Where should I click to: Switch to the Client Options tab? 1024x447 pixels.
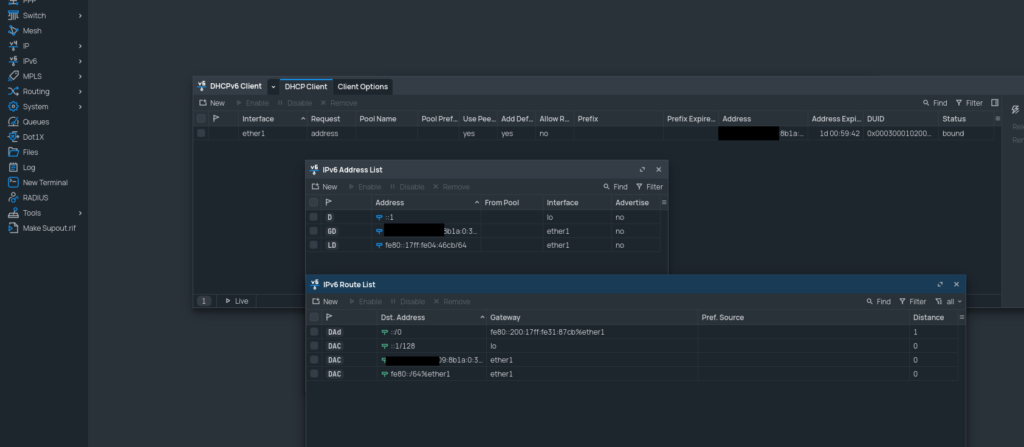(363, 87)
